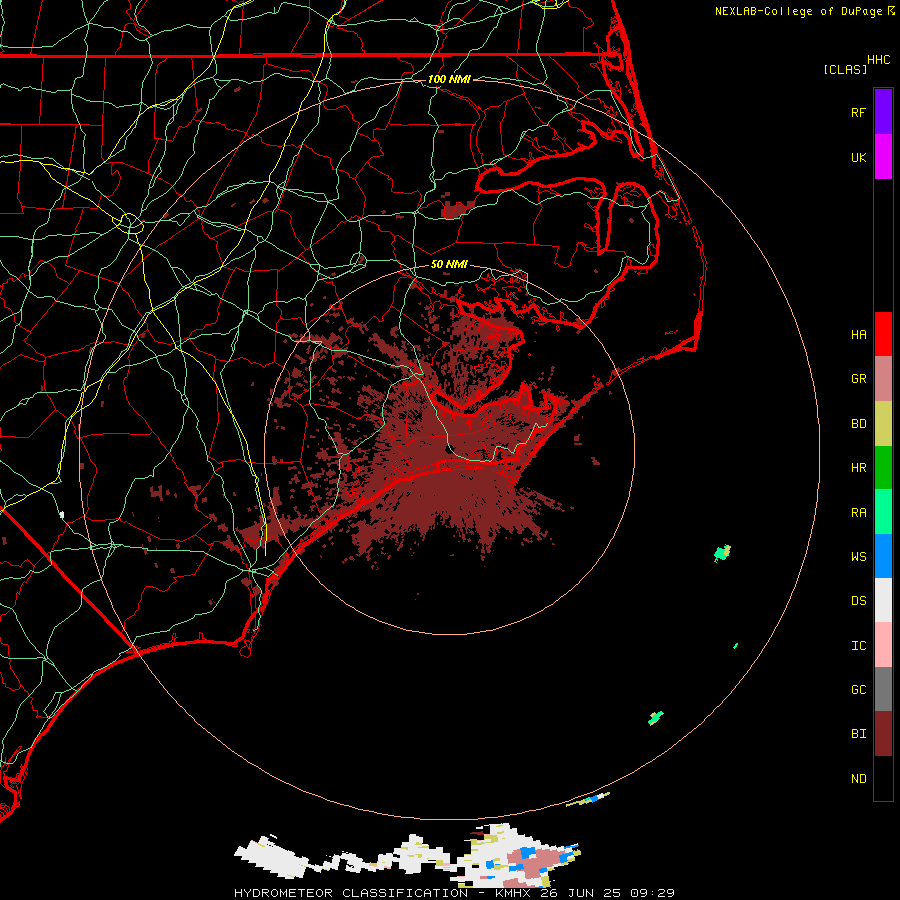Click the HA legend label
Image resolution: width=900 pixels, height=900 pixels.
pyautogui.click(x=858, y=334)
